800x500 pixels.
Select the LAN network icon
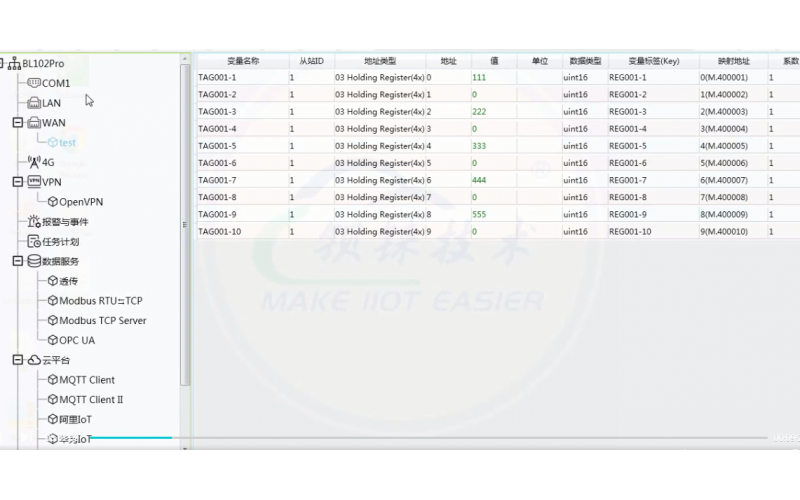point(33,103)
